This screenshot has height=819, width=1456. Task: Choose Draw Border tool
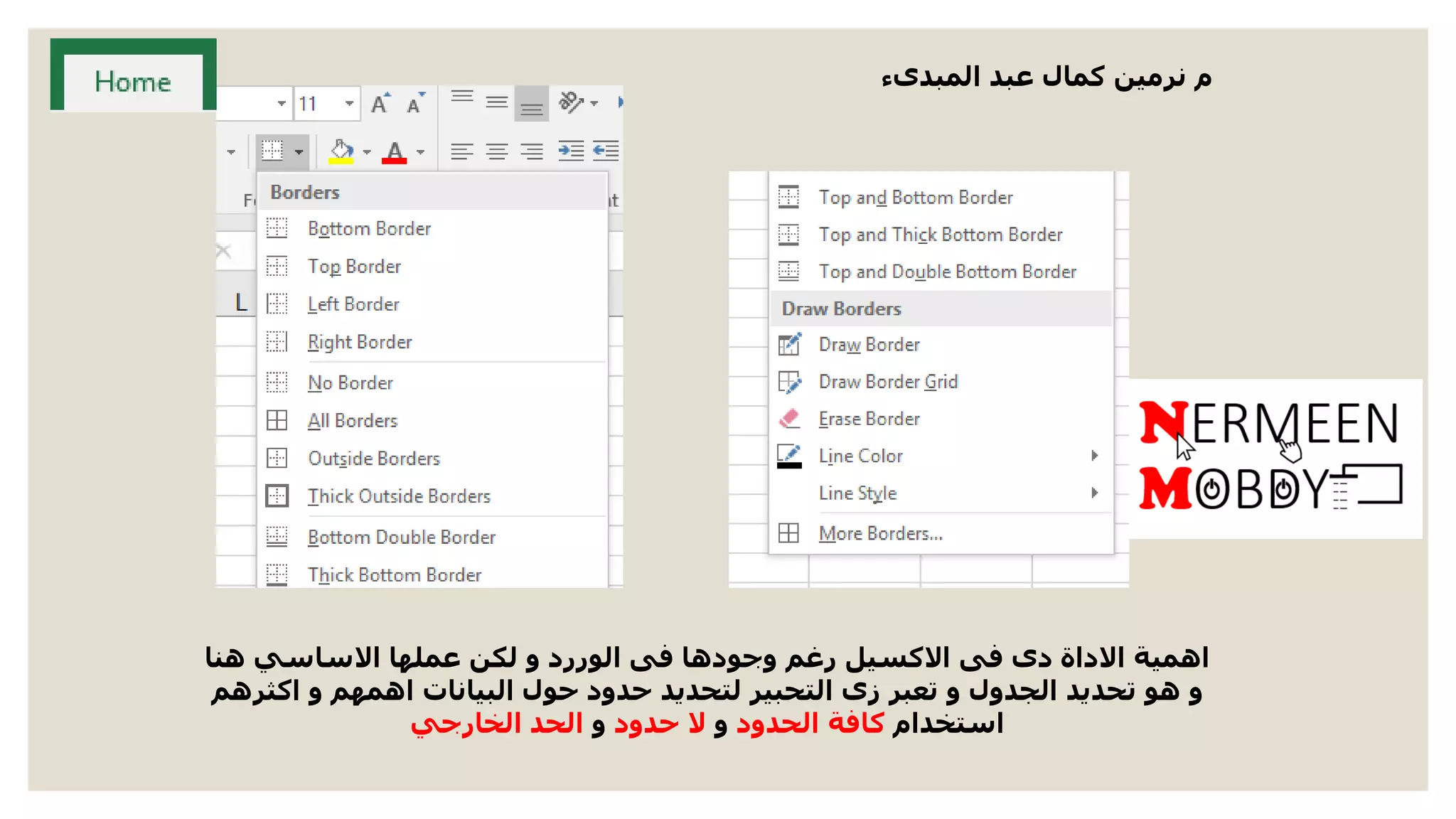[941, 344]
